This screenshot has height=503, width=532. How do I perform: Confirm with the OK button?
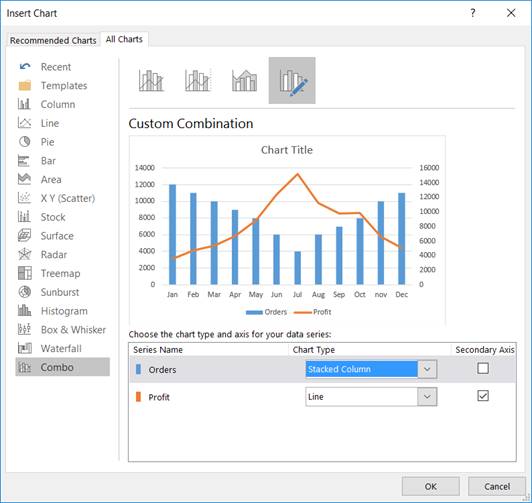431,486
